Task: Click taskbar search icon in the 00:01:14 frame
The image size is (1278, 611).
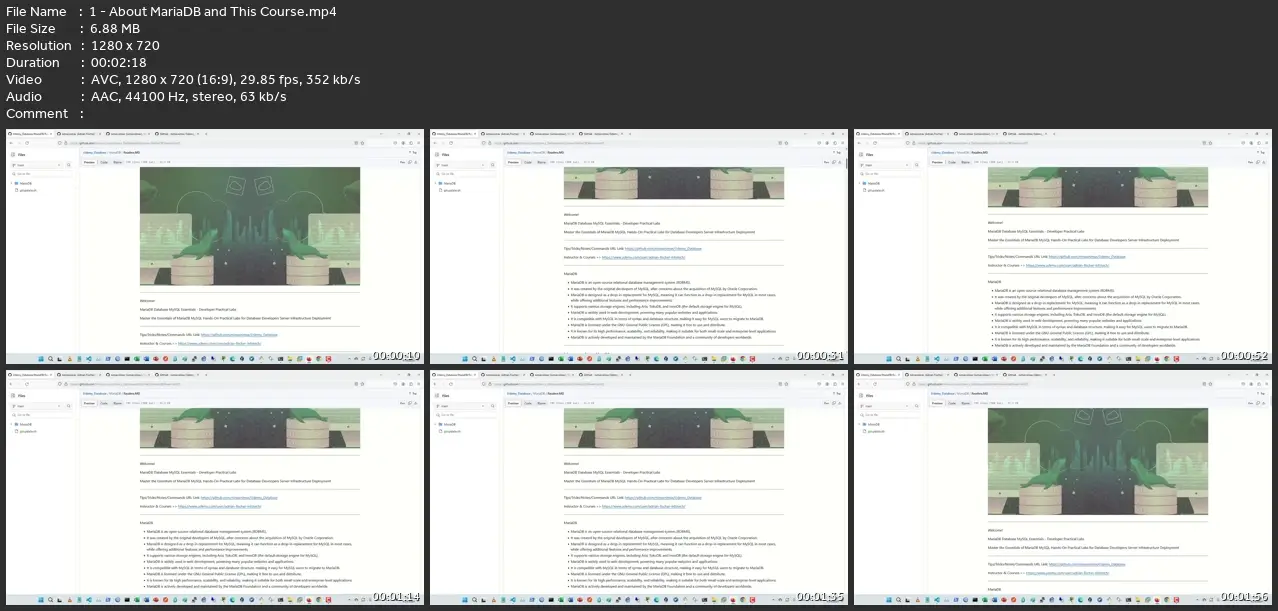Action: pyautogui.click(x=50, y=600)
